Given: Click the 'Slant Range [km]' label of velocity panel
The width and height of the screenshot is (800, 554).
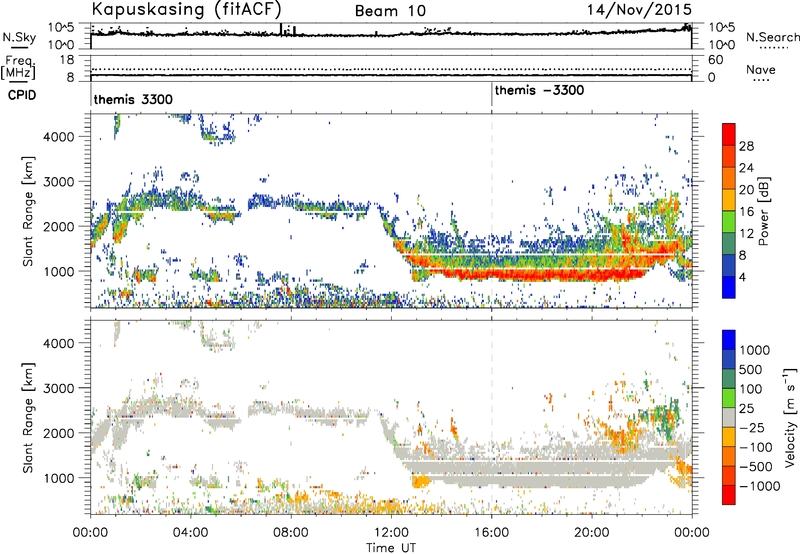Looking at the screenshot, I should (x=28, y=417).
